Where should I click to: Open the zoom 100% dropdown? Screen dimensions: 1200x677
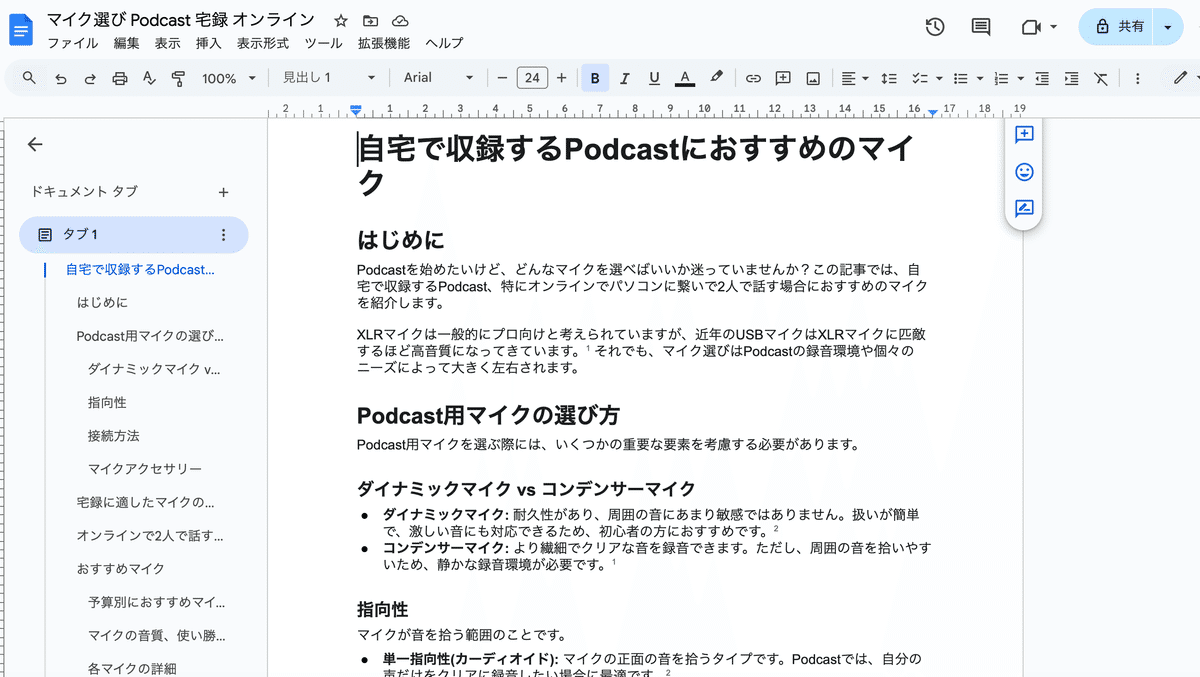pos(228,78)
